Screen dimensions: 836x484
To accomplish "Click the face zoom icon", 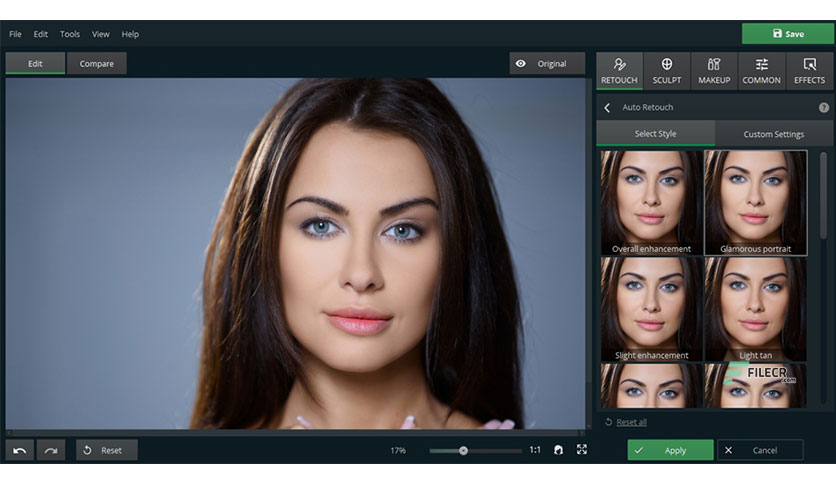I will point(558,450).
